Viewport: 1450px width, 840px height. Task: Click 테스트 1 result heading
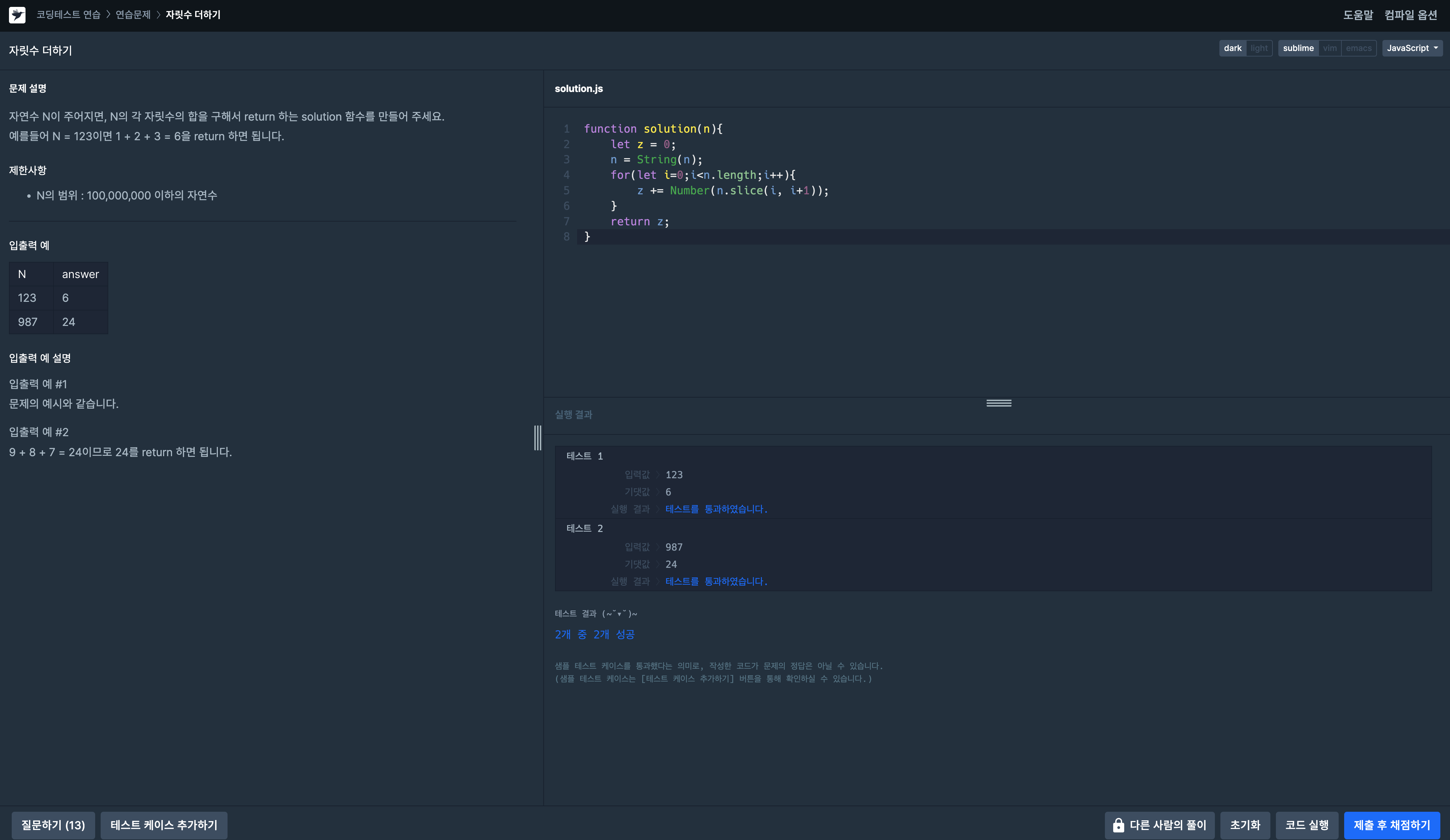pyautogui.click(x=585, y=456)
